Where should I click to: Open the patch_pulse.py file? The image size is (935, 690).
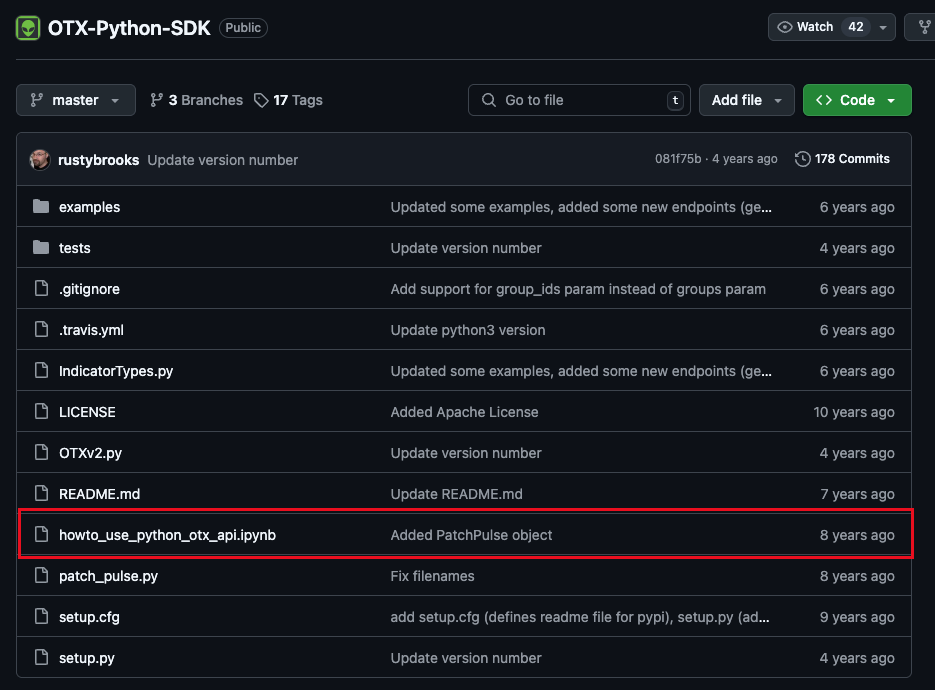click(x=109, y=576)
